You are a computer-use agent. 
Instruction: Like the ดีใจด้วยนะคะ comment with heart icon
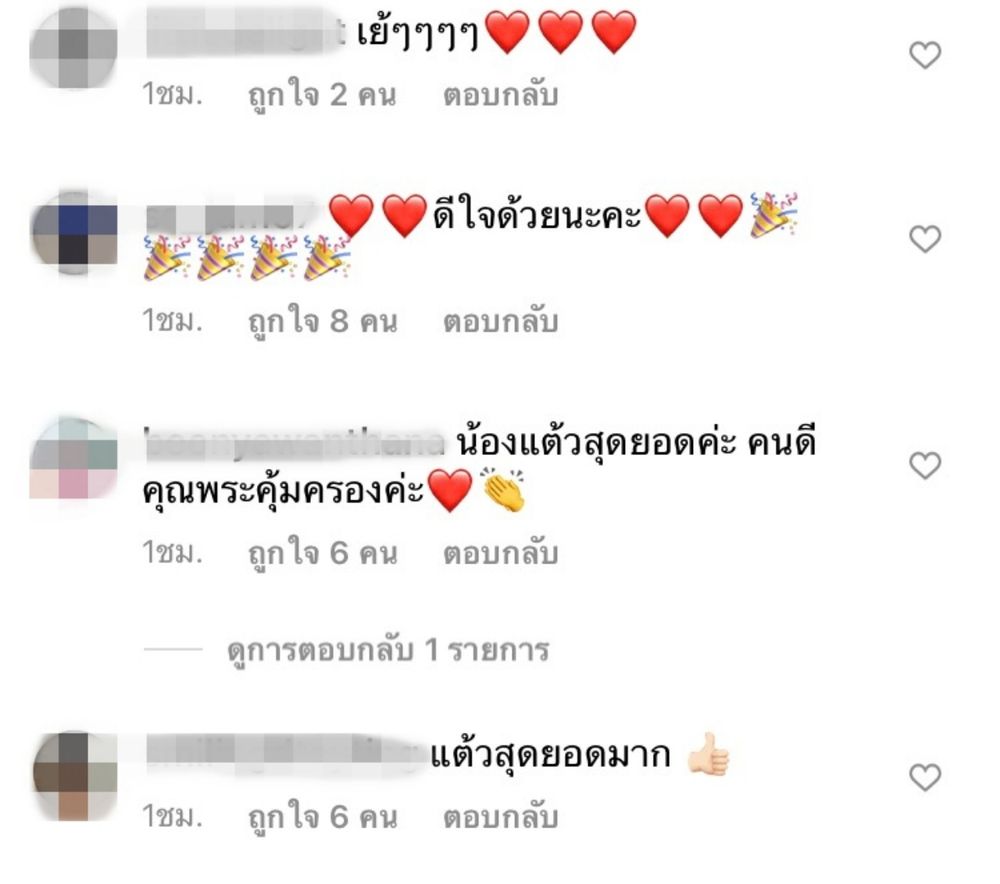pos(925,239)
